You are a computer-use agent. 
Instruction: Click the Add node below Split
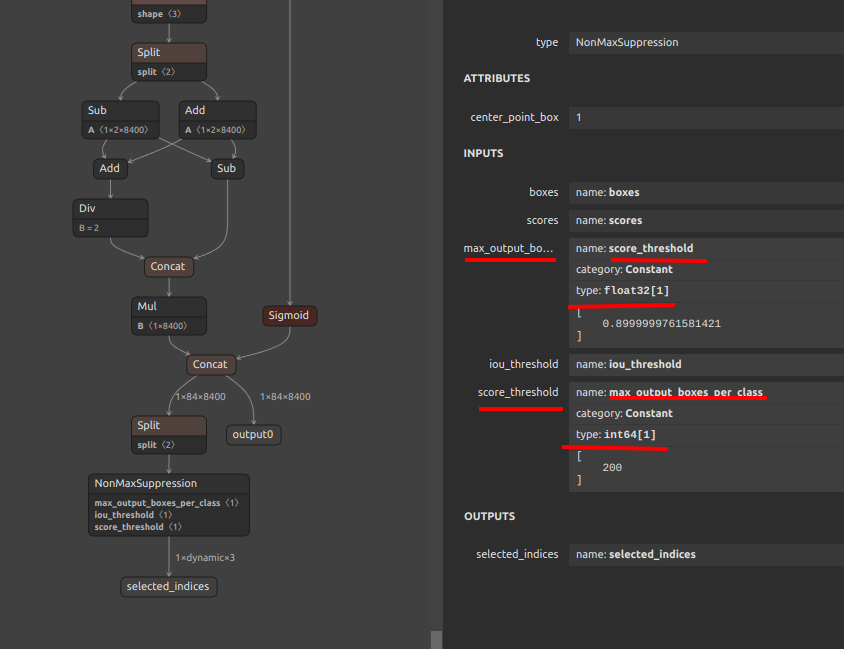tap(109, 168)
